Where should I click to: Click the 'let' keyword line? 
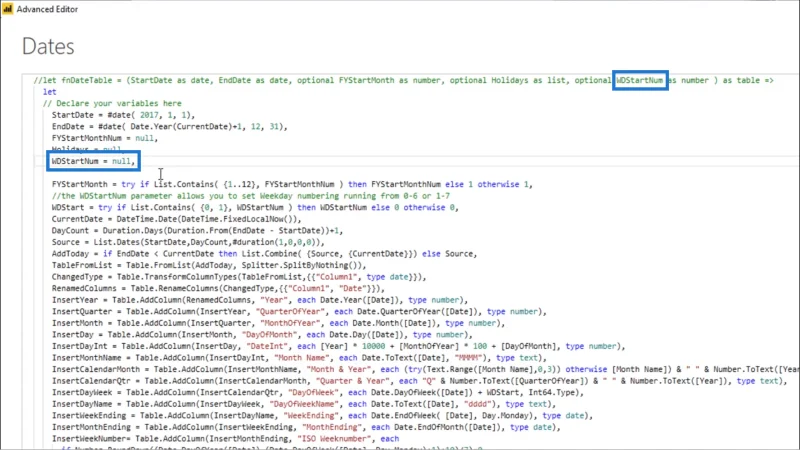pos(49,92)
